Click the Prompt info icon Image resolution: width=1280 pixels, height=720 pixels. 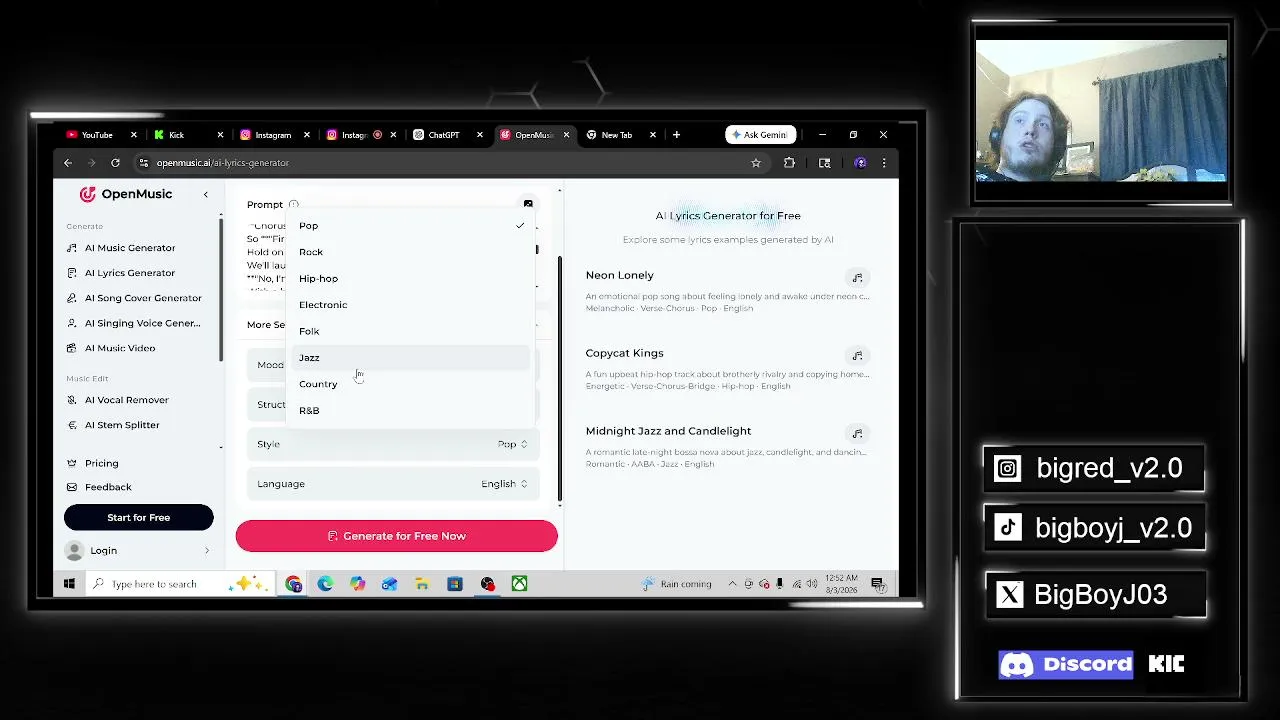293,205
